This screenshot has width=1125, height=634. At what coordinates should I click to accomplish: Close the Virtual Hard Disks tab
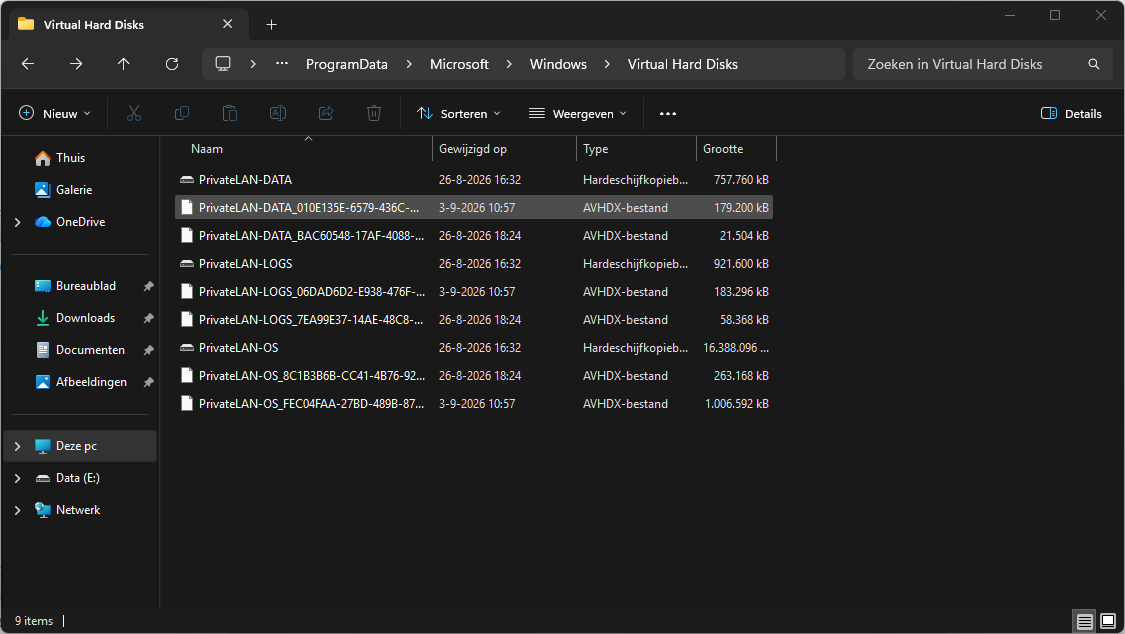(x=227, y=24)
